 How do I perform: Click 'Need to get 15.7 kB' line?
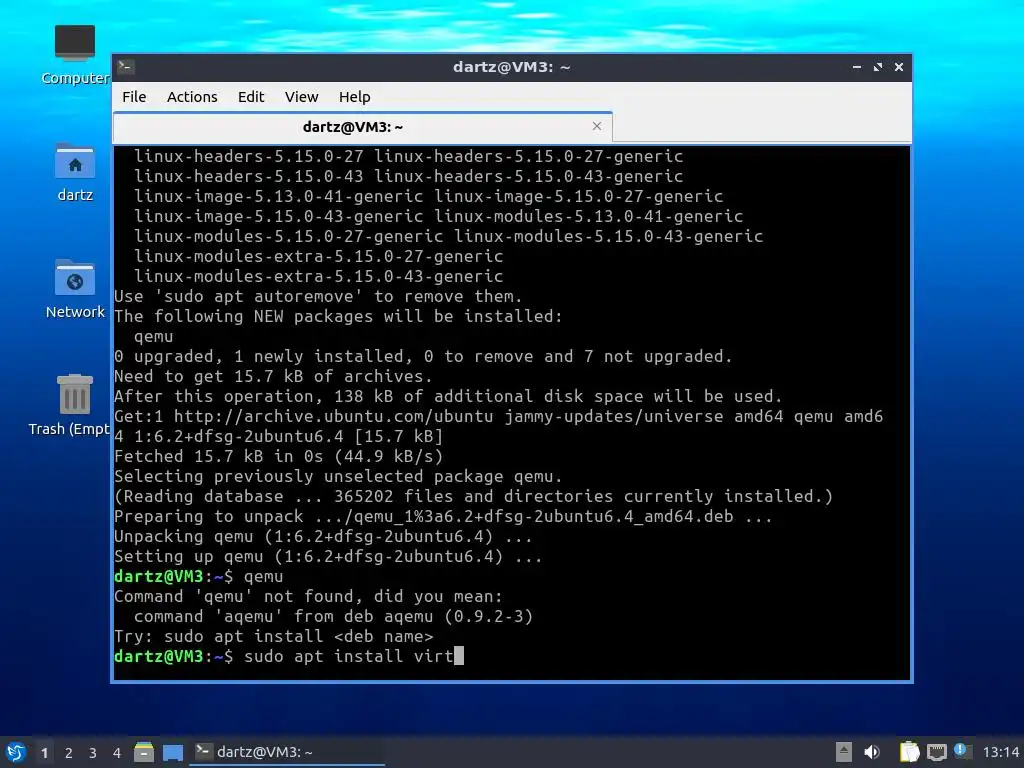click(x=273, y=377)
